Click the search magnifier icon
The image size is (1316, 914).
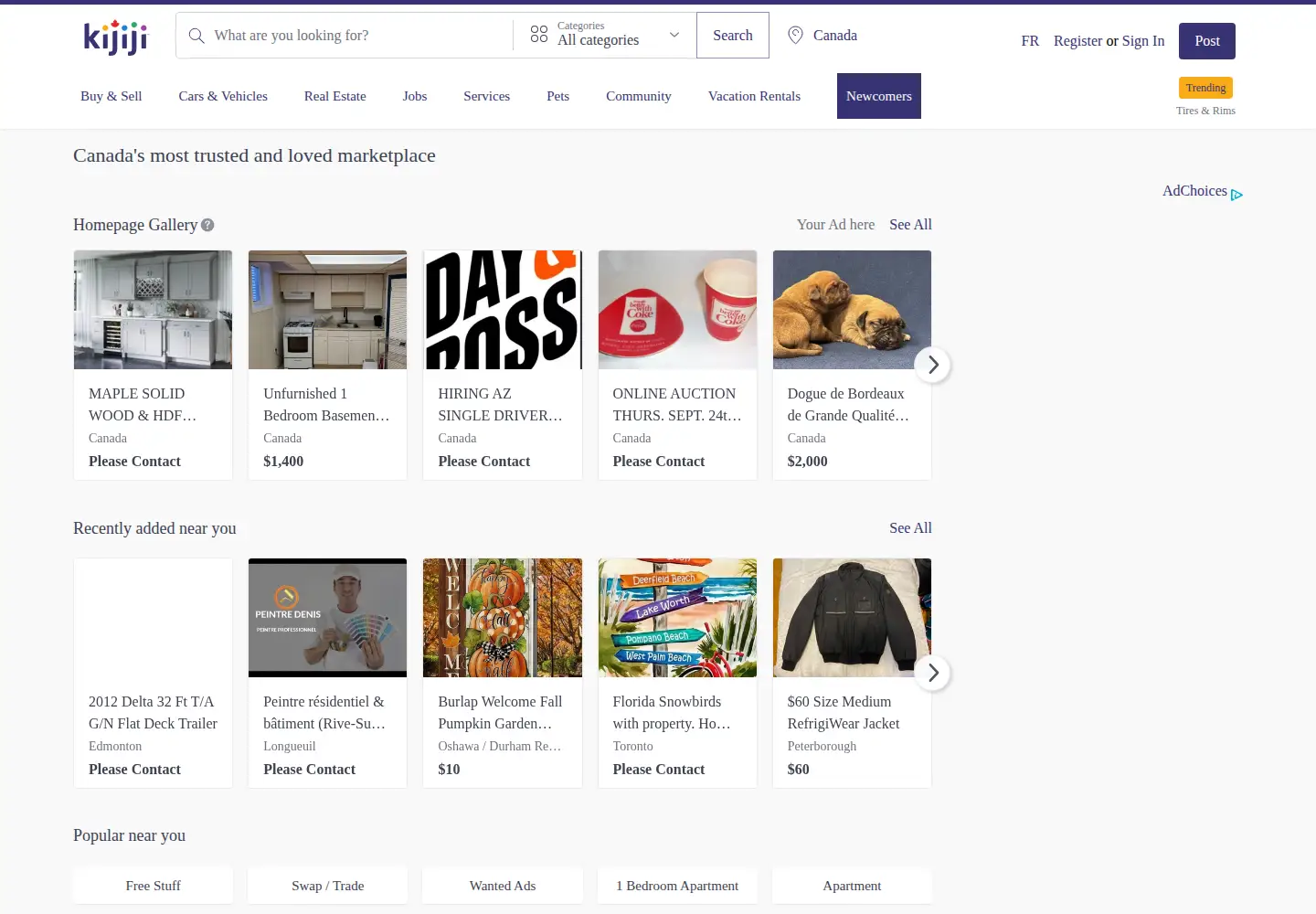[196, 36]
